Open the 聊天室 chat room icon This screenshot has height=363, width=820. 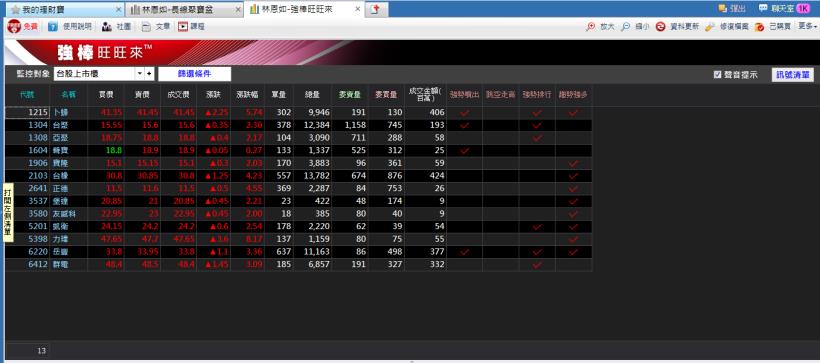coord(764,8)
